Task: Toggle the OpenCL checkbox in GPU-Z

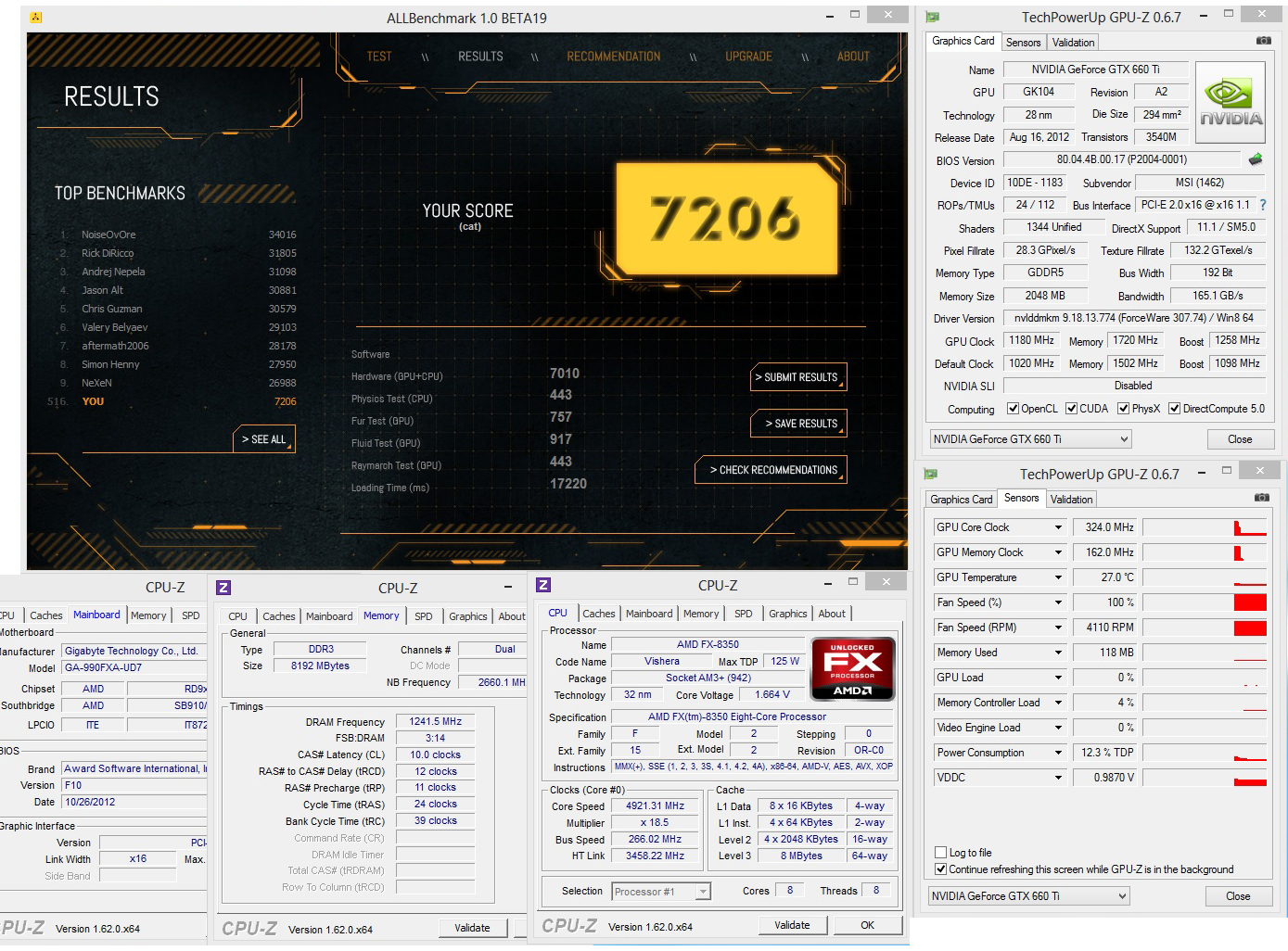Action: tap(1014, 409)
